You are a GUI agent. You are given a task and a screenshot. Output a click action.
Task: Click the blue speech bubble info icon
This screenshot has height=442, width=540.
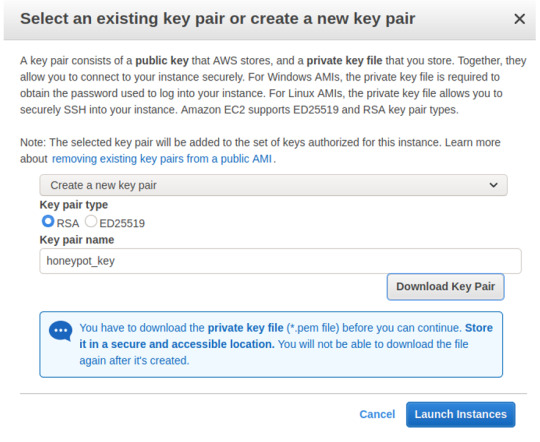[61, 331]
